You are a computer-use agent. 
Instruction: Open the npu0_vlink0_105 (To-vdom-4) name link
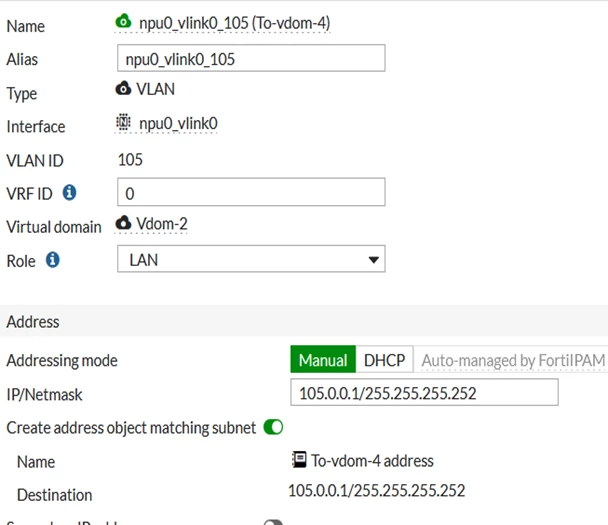tap(235, 23)
